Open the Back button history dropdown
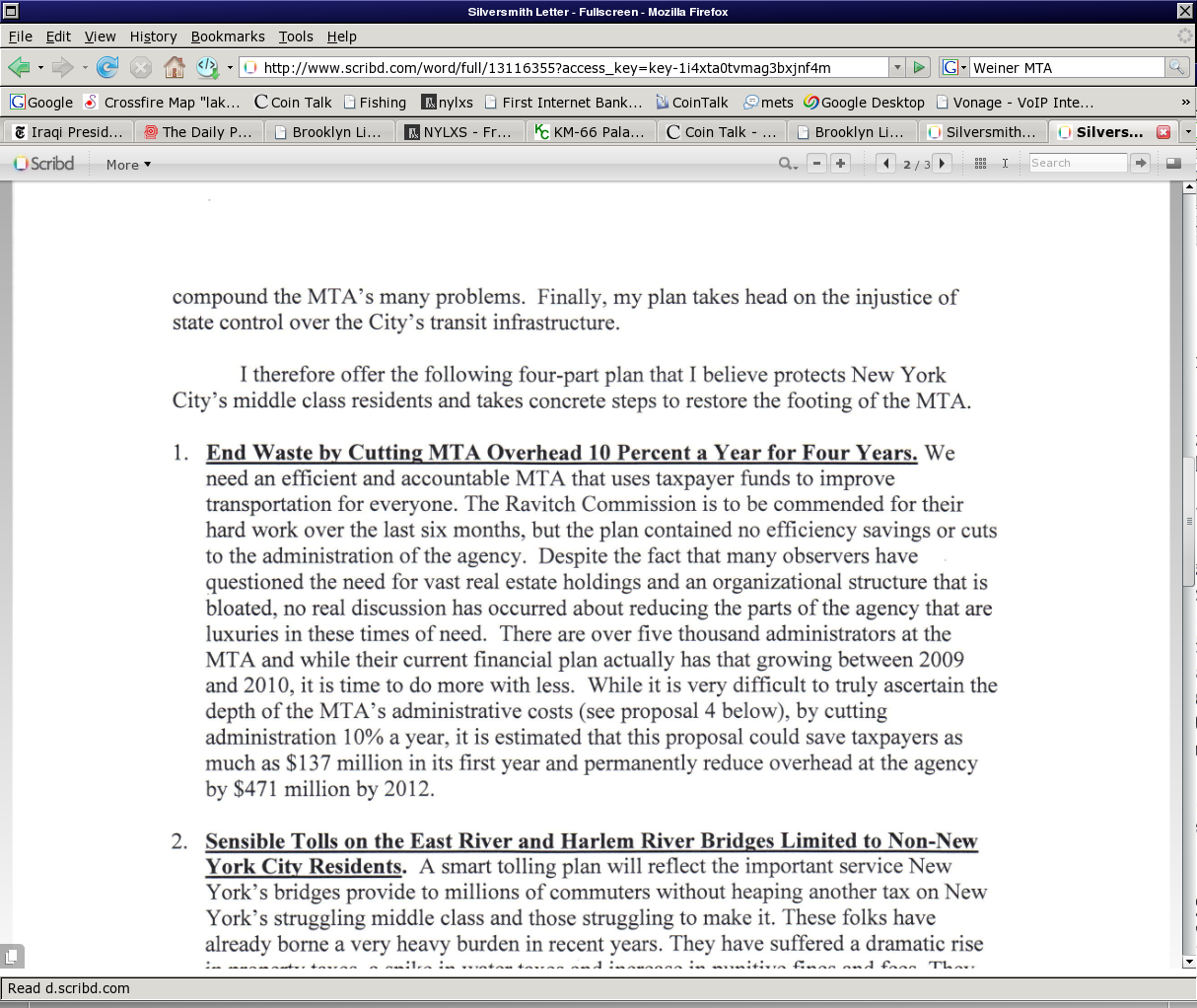The width and height of the screenshot is (1197, 1008). pyautogui.click(x=40, y=68)
